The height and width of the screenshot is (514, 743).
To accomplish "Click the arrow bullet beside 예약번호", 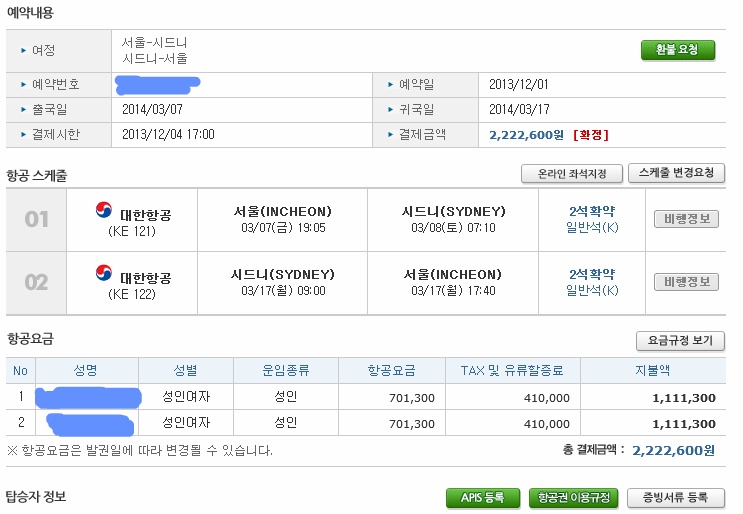I will 23,85.
